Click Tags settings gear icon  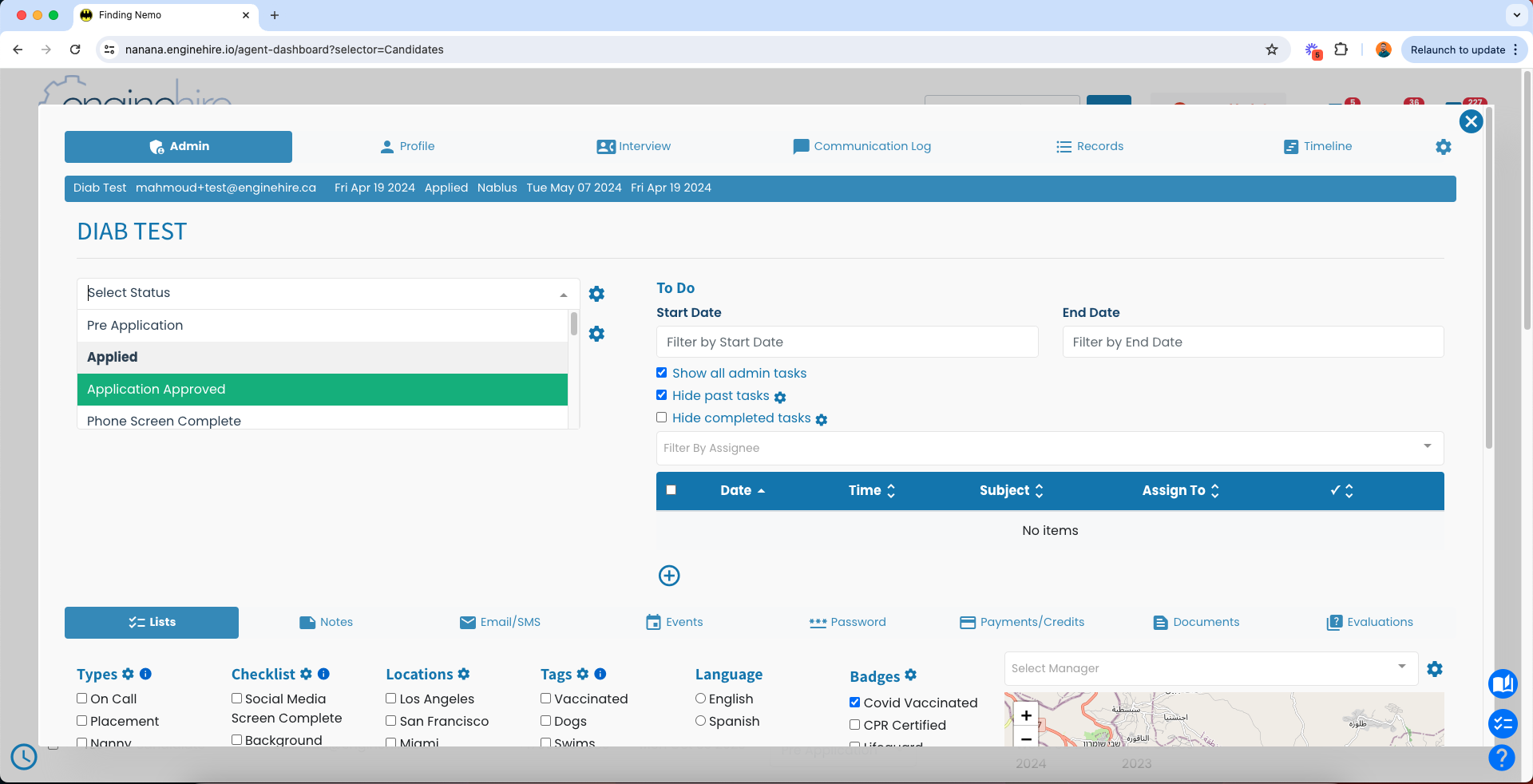(583, 674)
